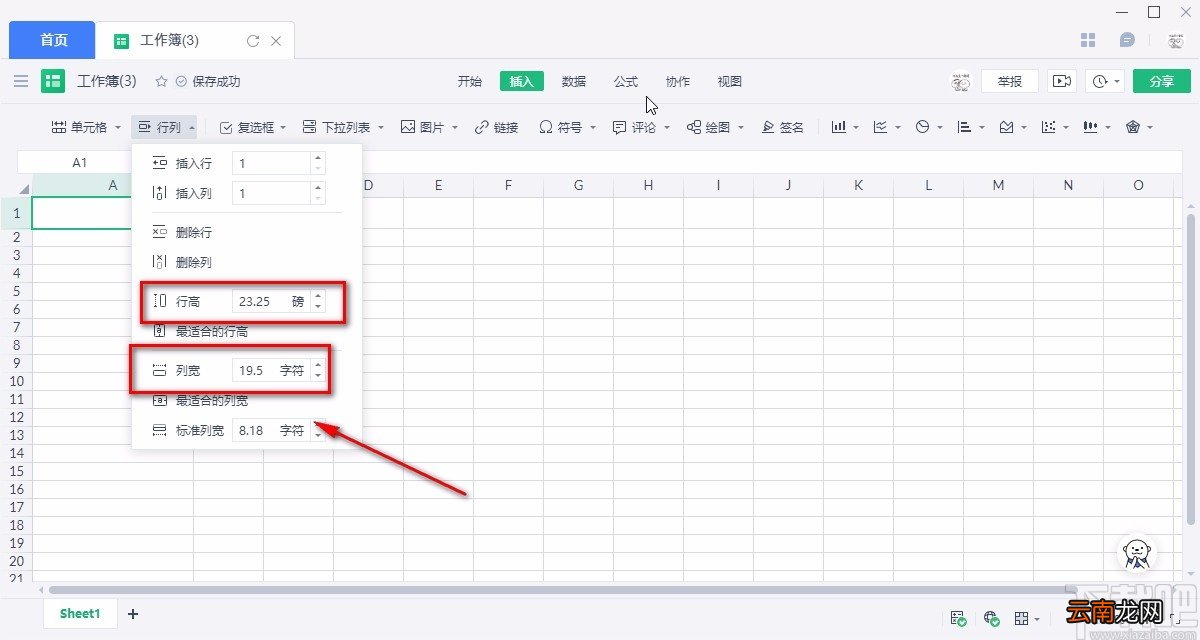Choose 插入列 in the menu
1200x640 pixels.
pyautogui.click(x=193, y=193)
